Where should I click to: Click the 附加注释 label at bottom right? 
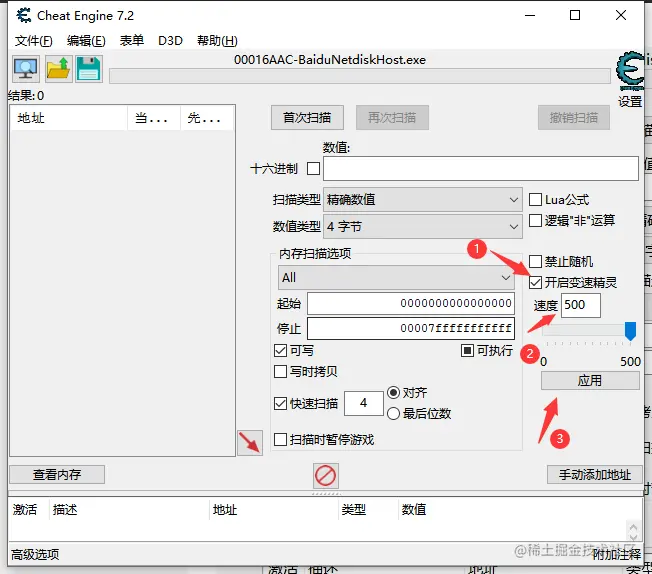tap(617, 554)
